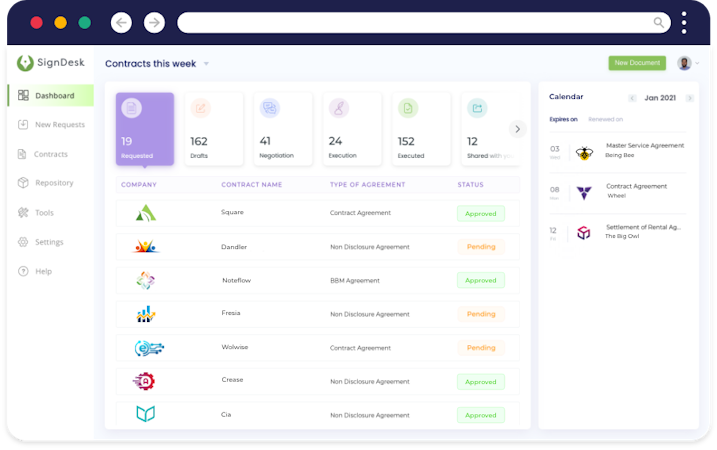717x450 pixels.
Task: Open the Dashboard sidebar item
Action: click(51, 95)
